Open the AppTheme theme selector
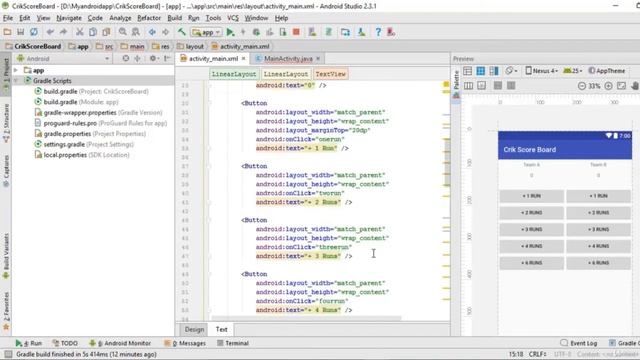640x360 pixels. point(607,71)
